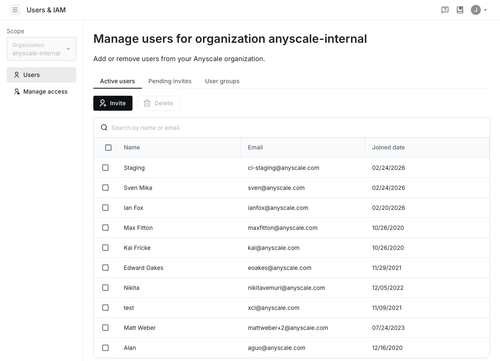Click the feedback chat icon in header
This screenshot has height=361, width=500.
tap(445, 10)
